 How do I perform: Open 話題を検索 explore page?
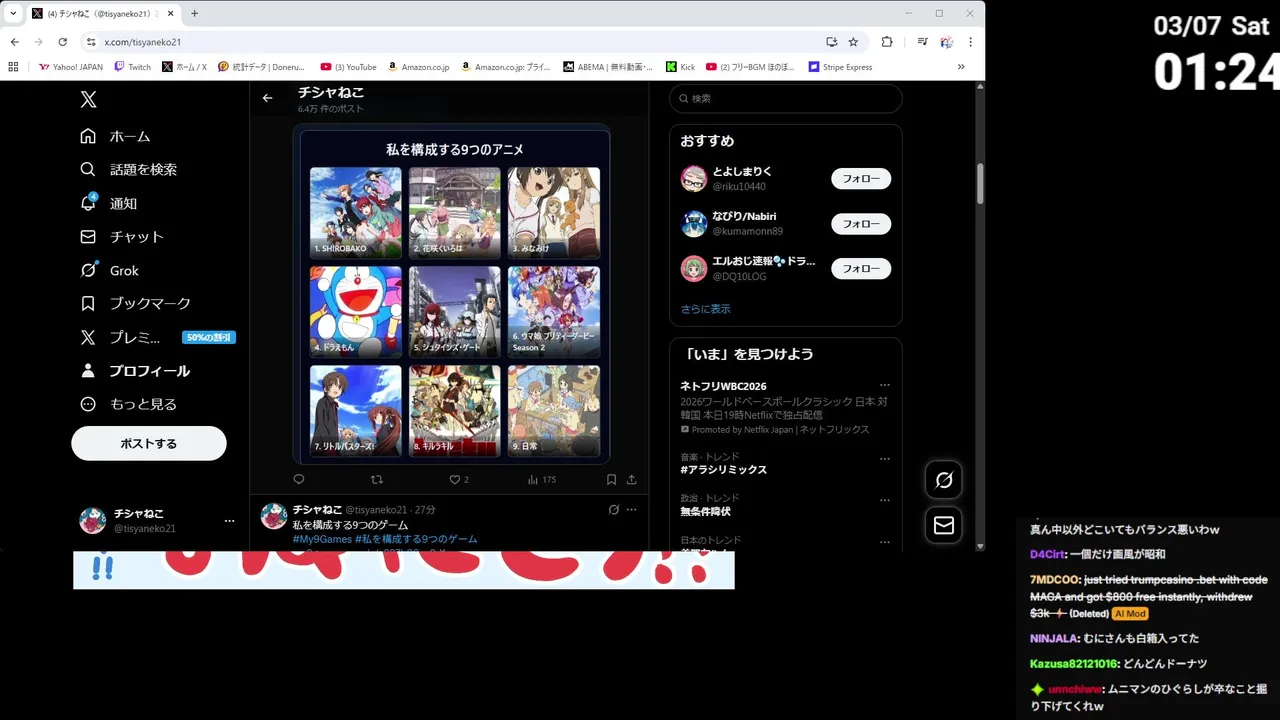pyautogui.click(x=129, y=170)
